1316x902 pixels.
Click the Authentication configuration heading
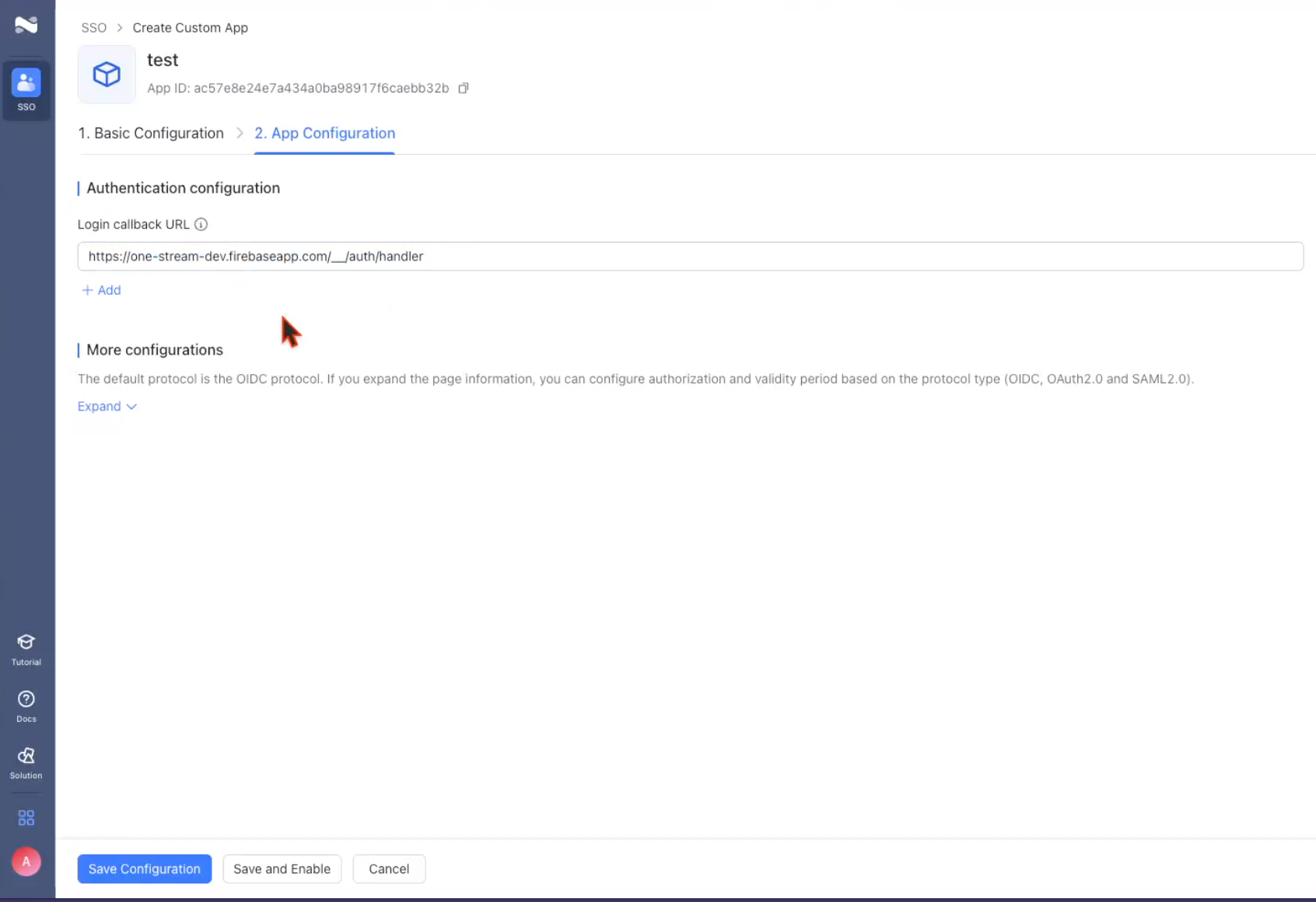tap(183, 188)
